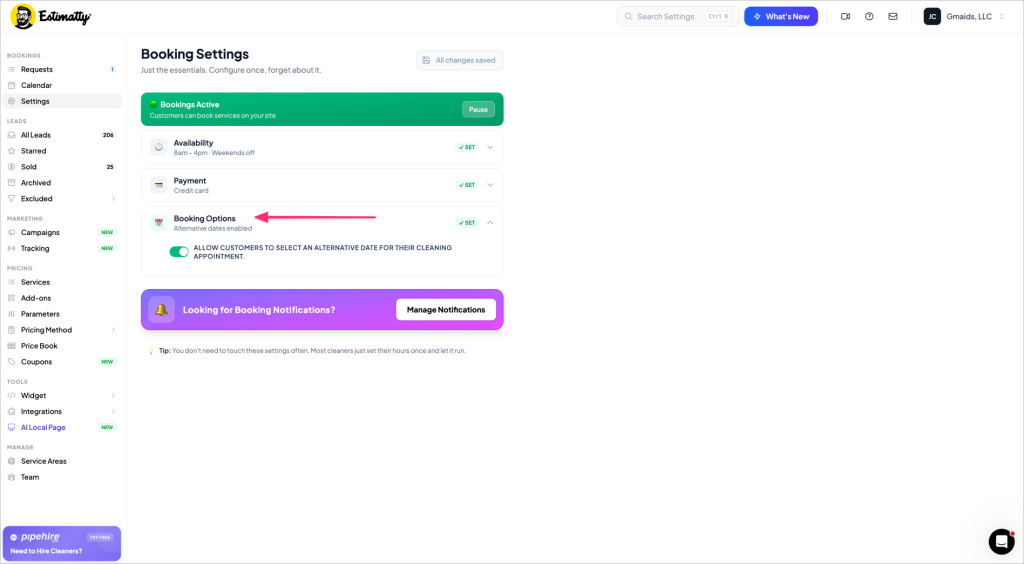Open the What's New button

click(781, 16)
